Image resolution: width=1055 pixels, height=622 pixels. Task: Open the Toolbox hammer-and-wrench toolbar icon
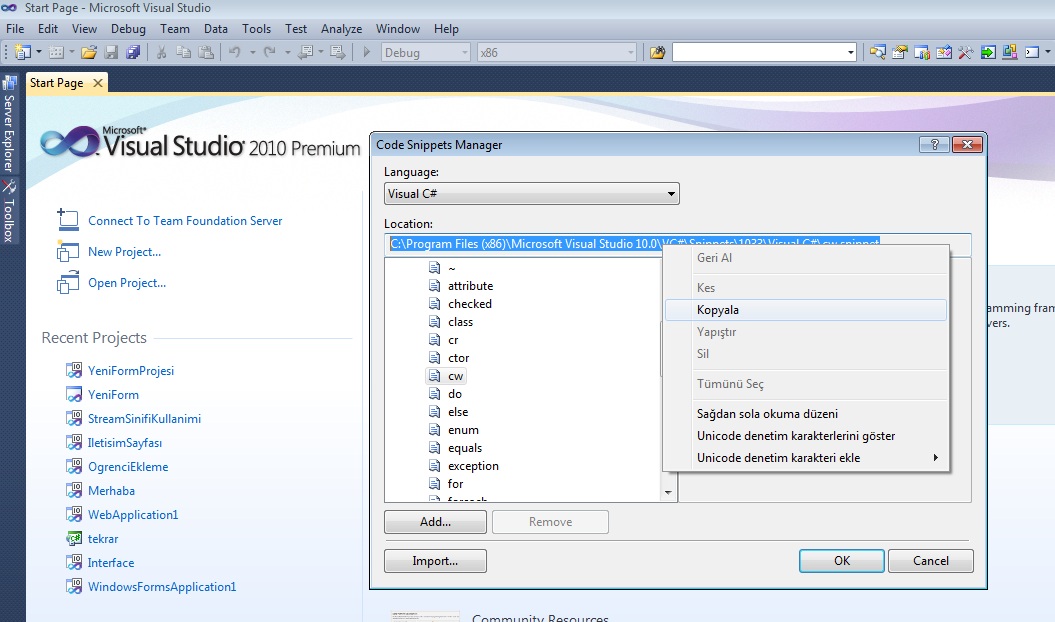966,53
